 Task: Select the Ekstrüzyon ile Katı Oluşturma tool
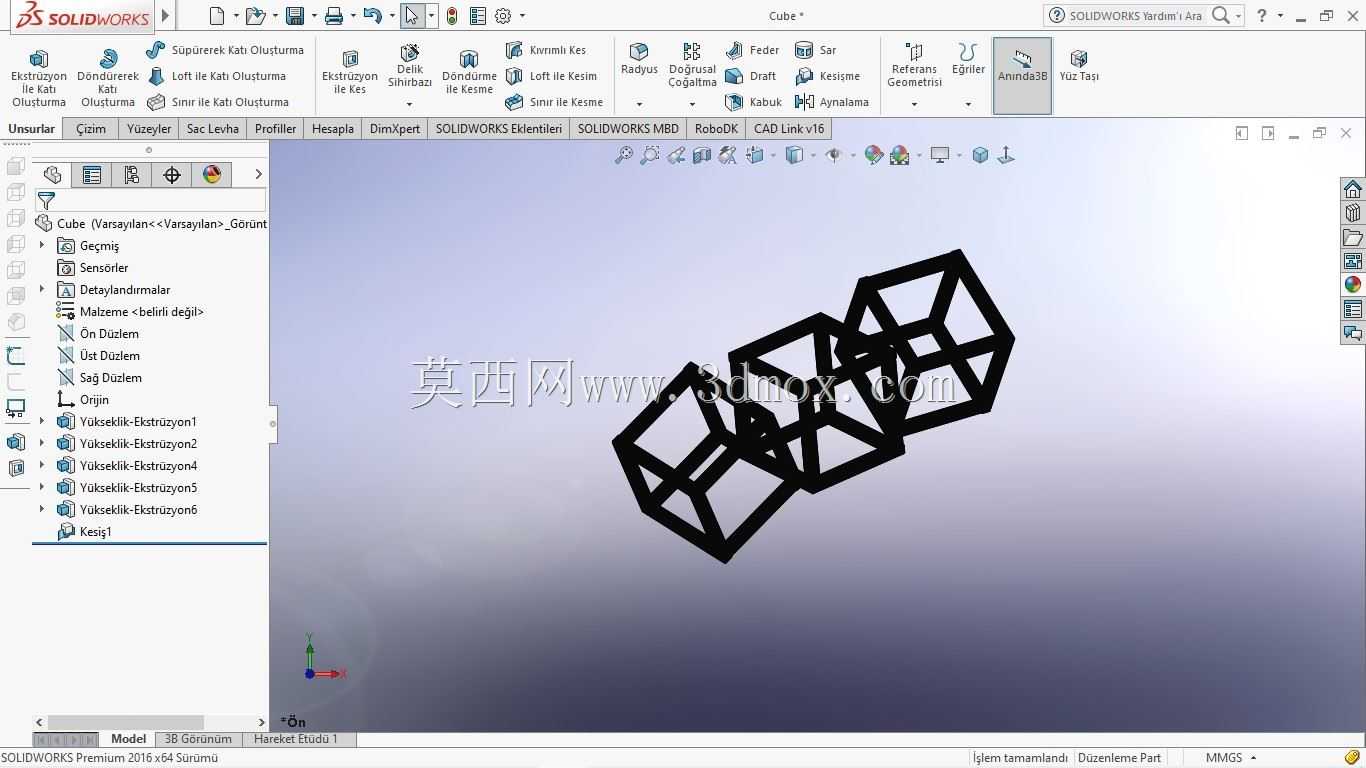pos(39,78)
